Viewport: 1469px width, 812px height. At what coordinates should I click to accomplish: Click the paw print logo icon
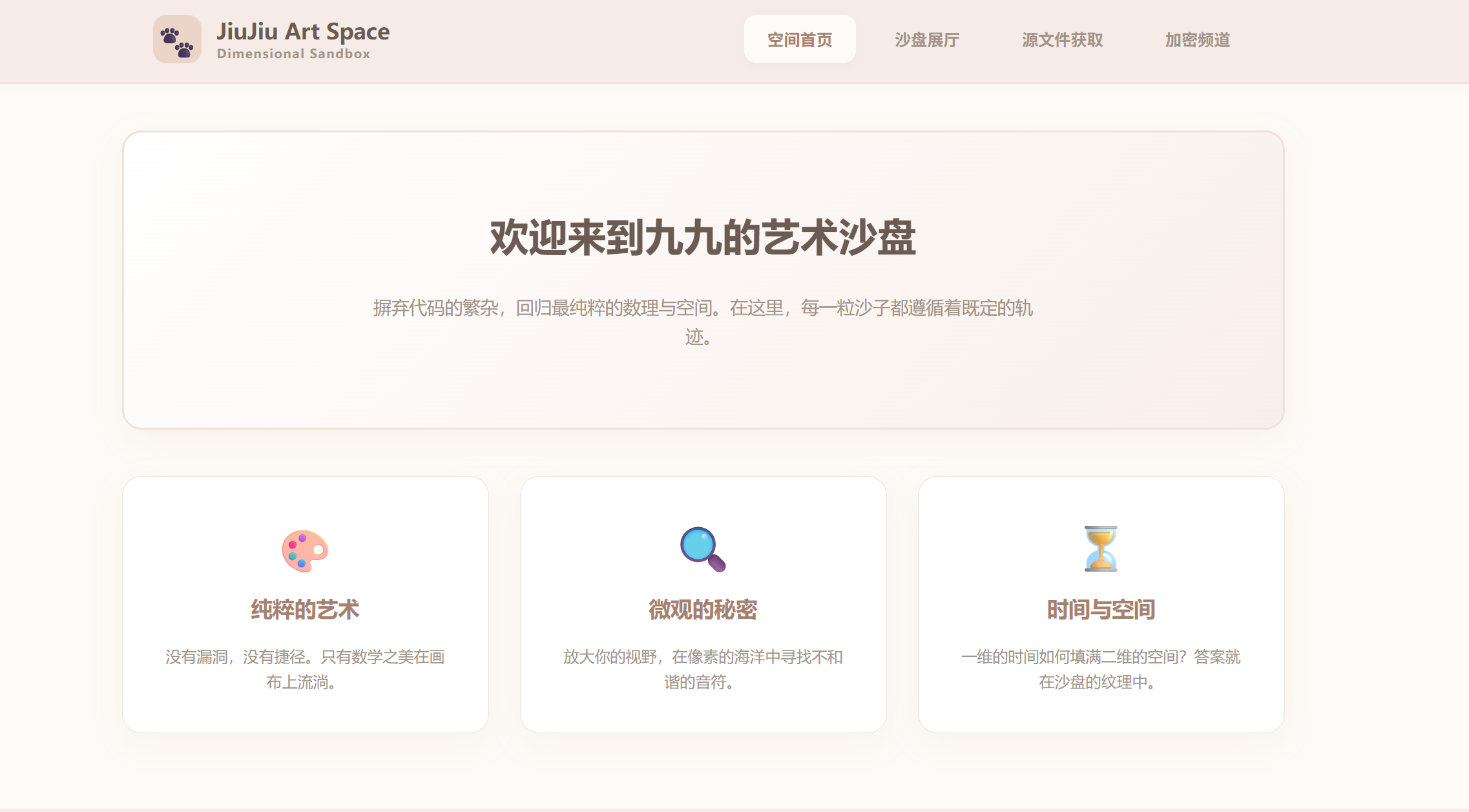pyautogui.click(x=177, y=39)
